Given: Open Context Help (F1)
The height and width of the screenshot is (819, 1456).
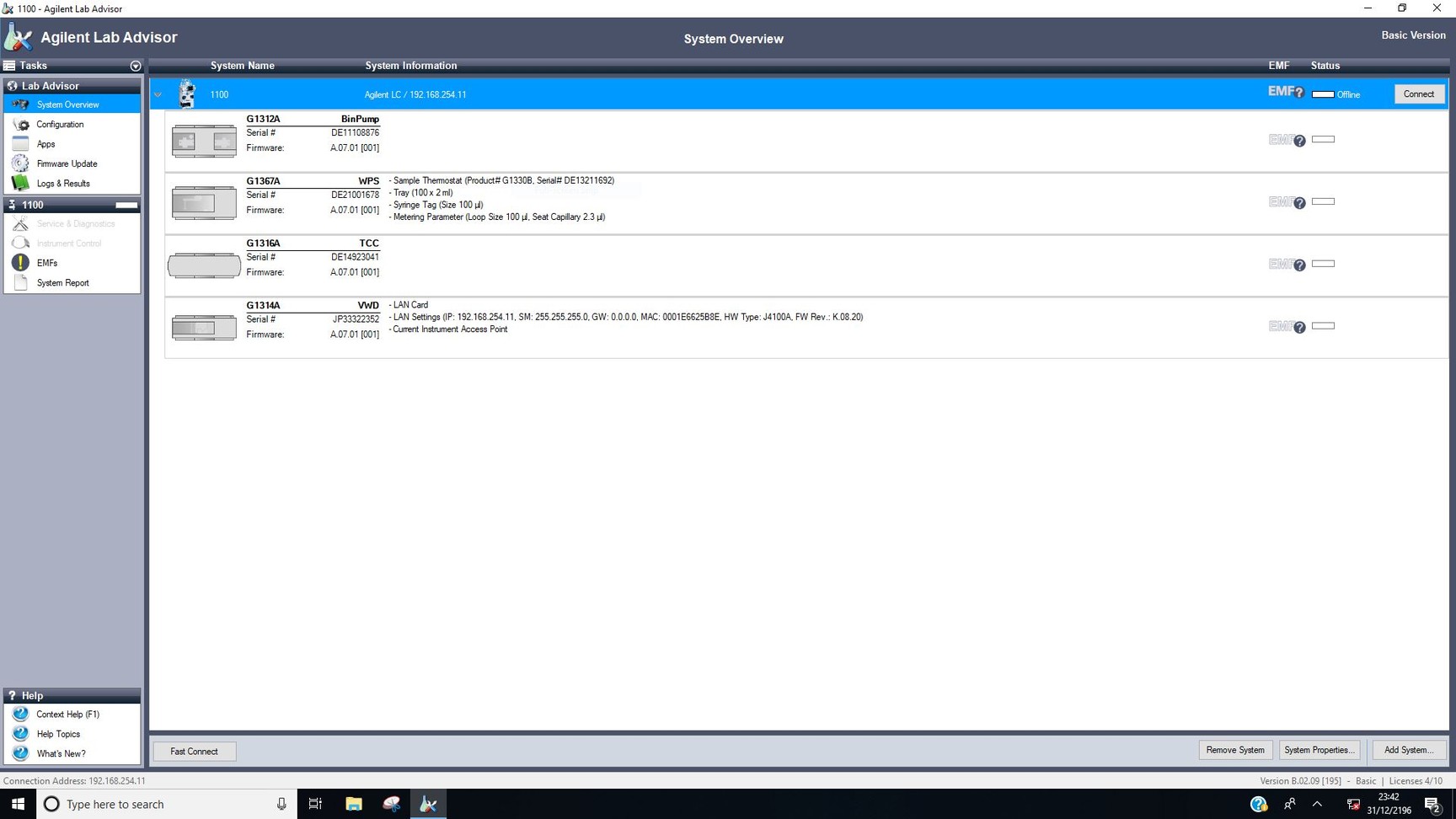Looking at the screenshot, I should click(x=67, y=715).
